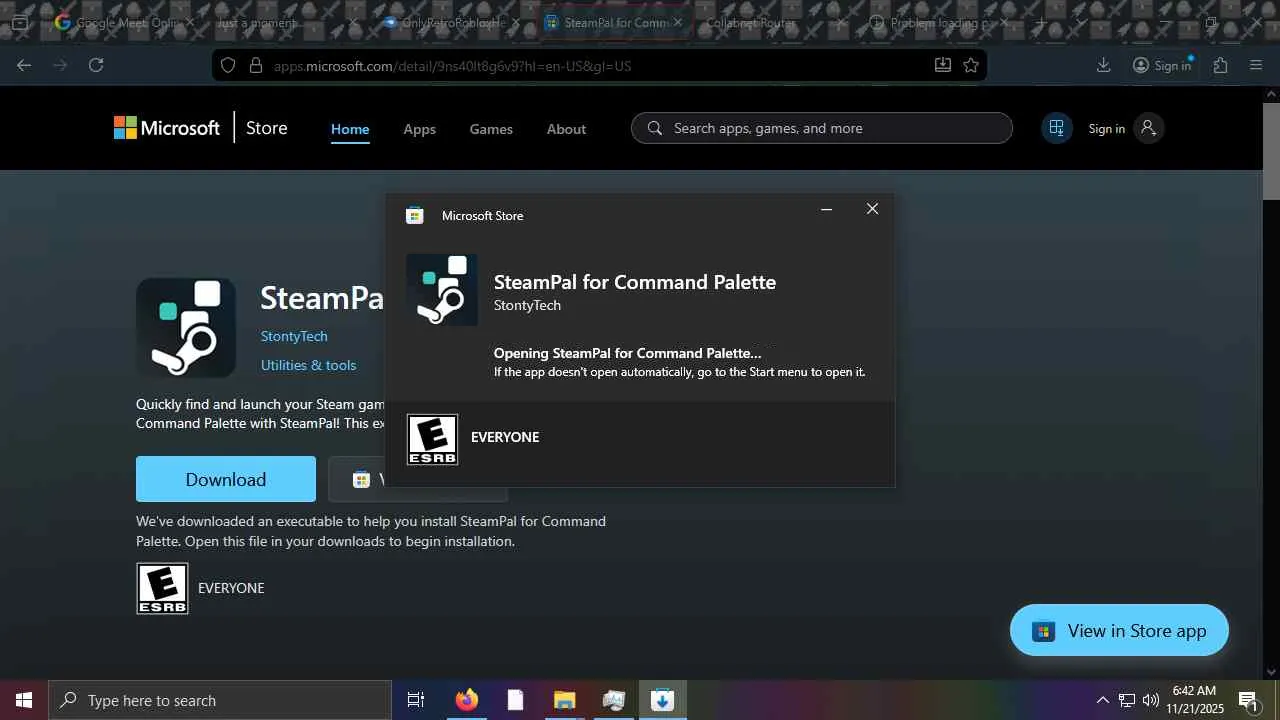The image size is (1280, 720).
Task: Open the Windows Start menu
Action: tap(24, 700)
